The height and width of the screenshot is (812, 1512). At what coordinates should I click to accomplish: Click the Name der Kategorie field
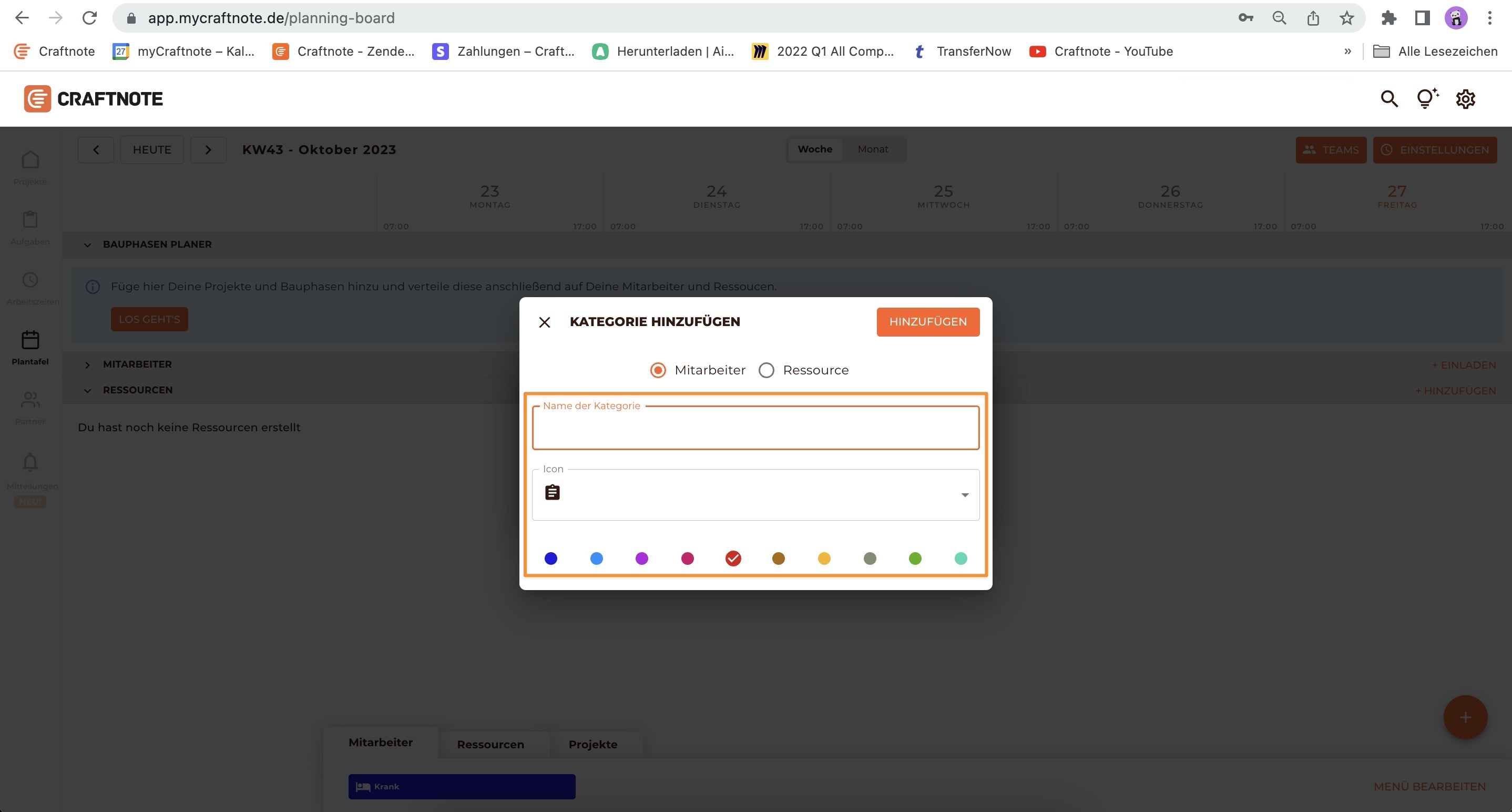point(755,428)
